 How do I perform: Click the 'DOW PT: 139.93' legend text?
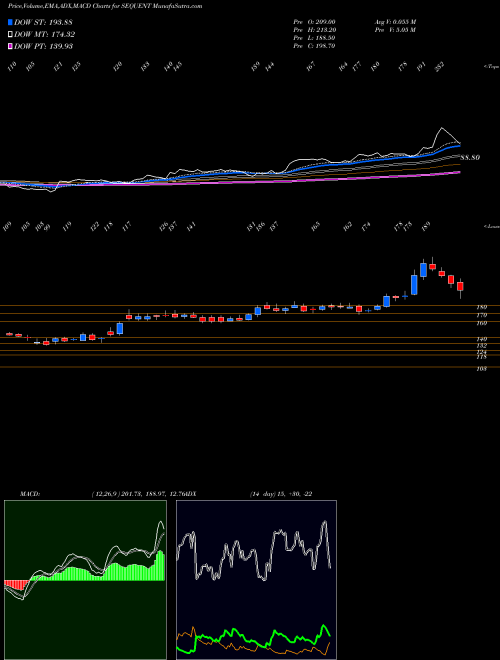pos(43,46)
